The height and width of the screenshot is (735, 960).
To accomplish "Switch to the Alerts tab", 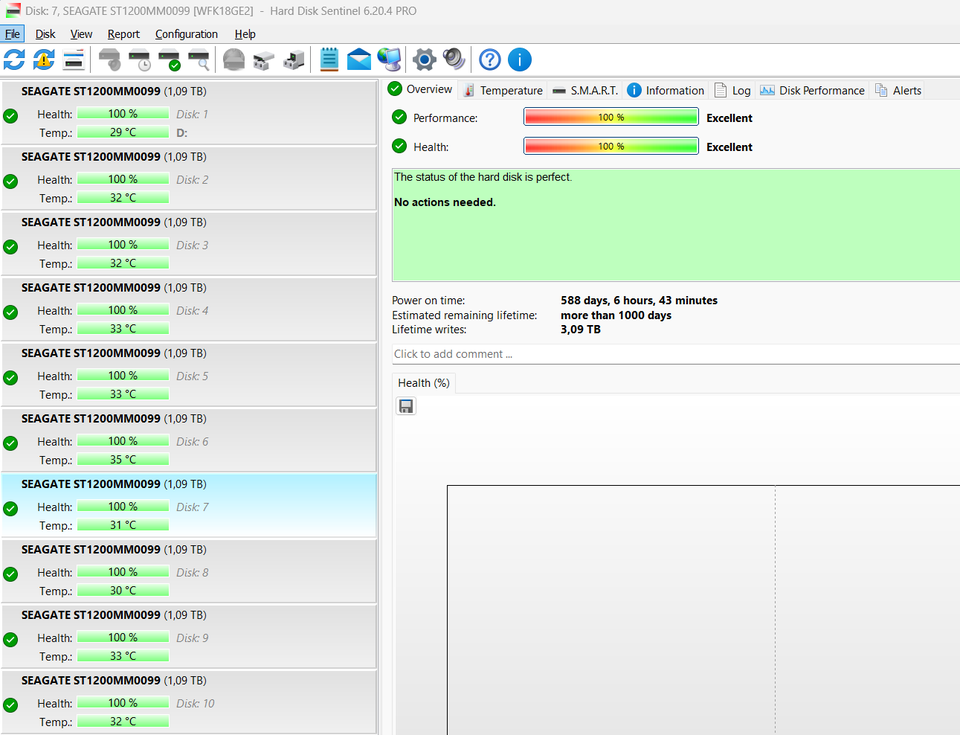I will 898,91.
